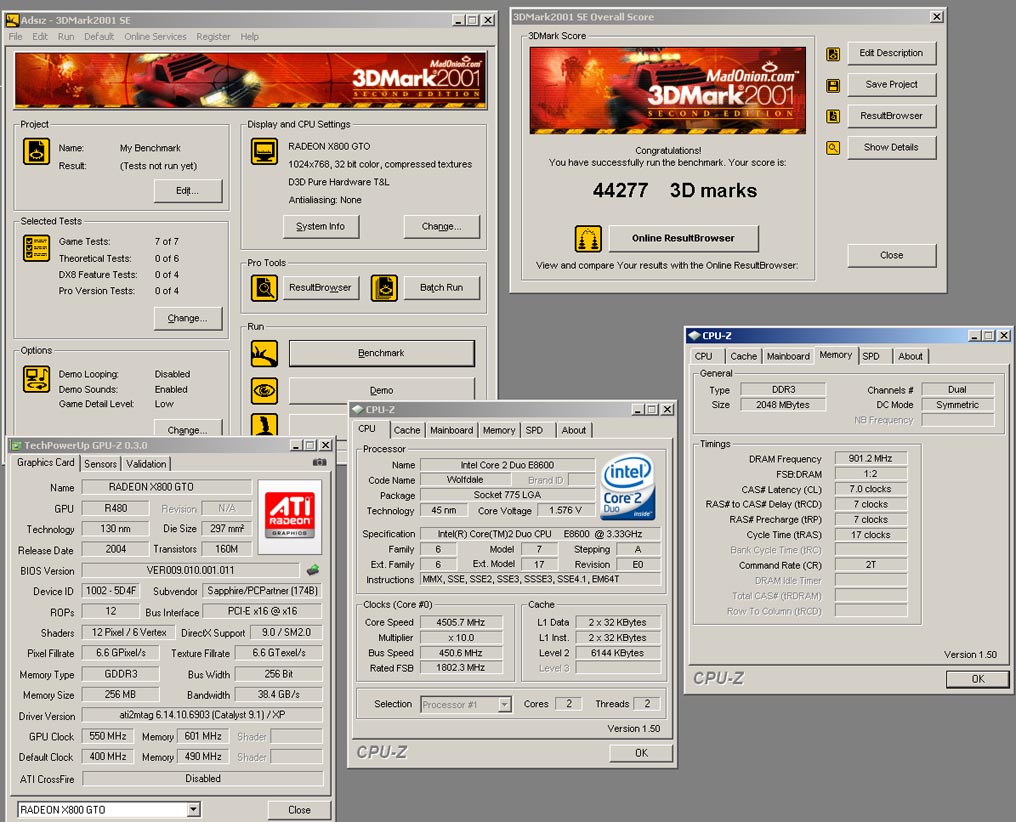Switch to Cache tab in front CPU-Z window
The image size is (1016, 822).
pyautogui.click(x=407, y=430)
